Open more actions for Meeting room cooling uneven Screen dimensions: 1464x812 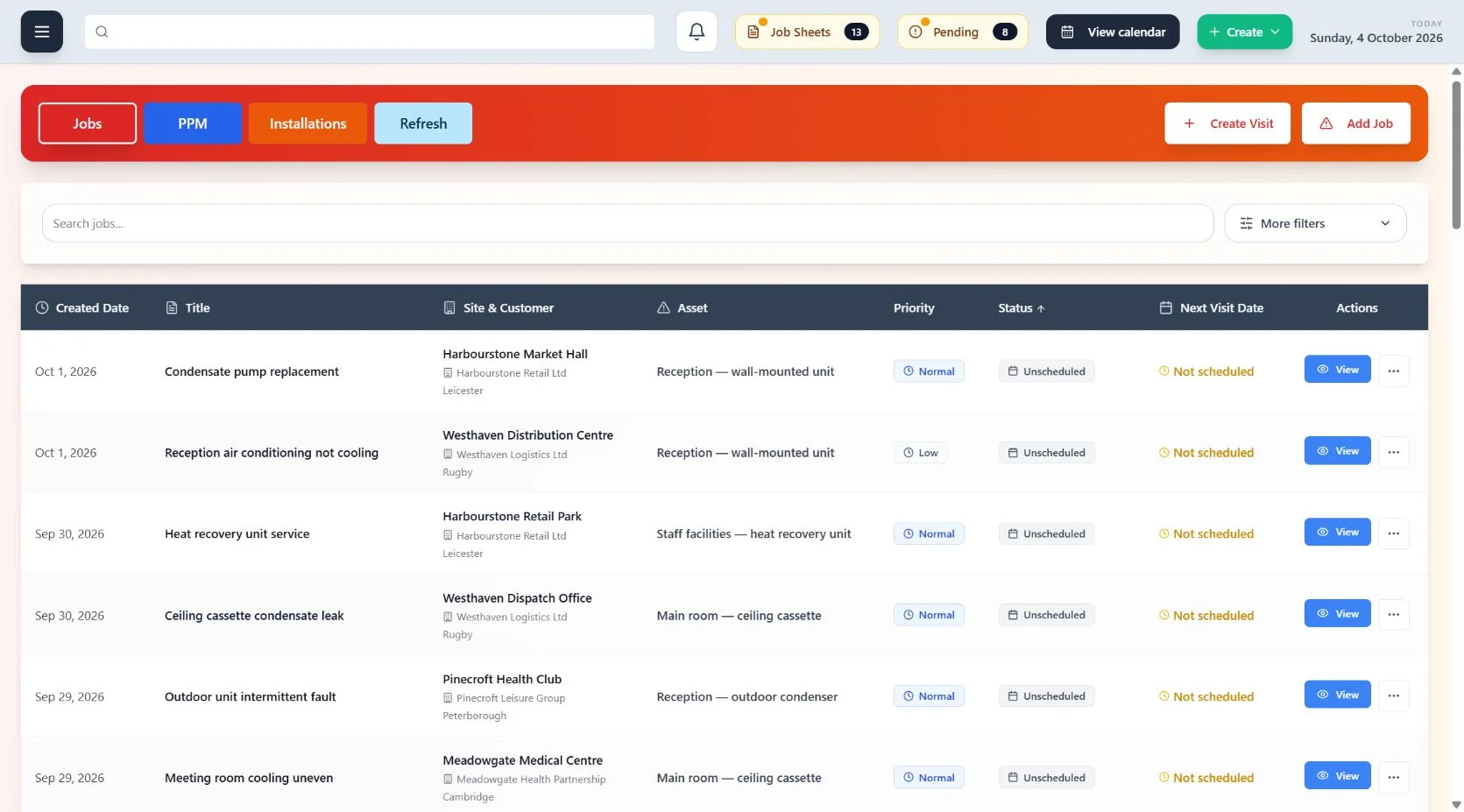[1394, 777]
